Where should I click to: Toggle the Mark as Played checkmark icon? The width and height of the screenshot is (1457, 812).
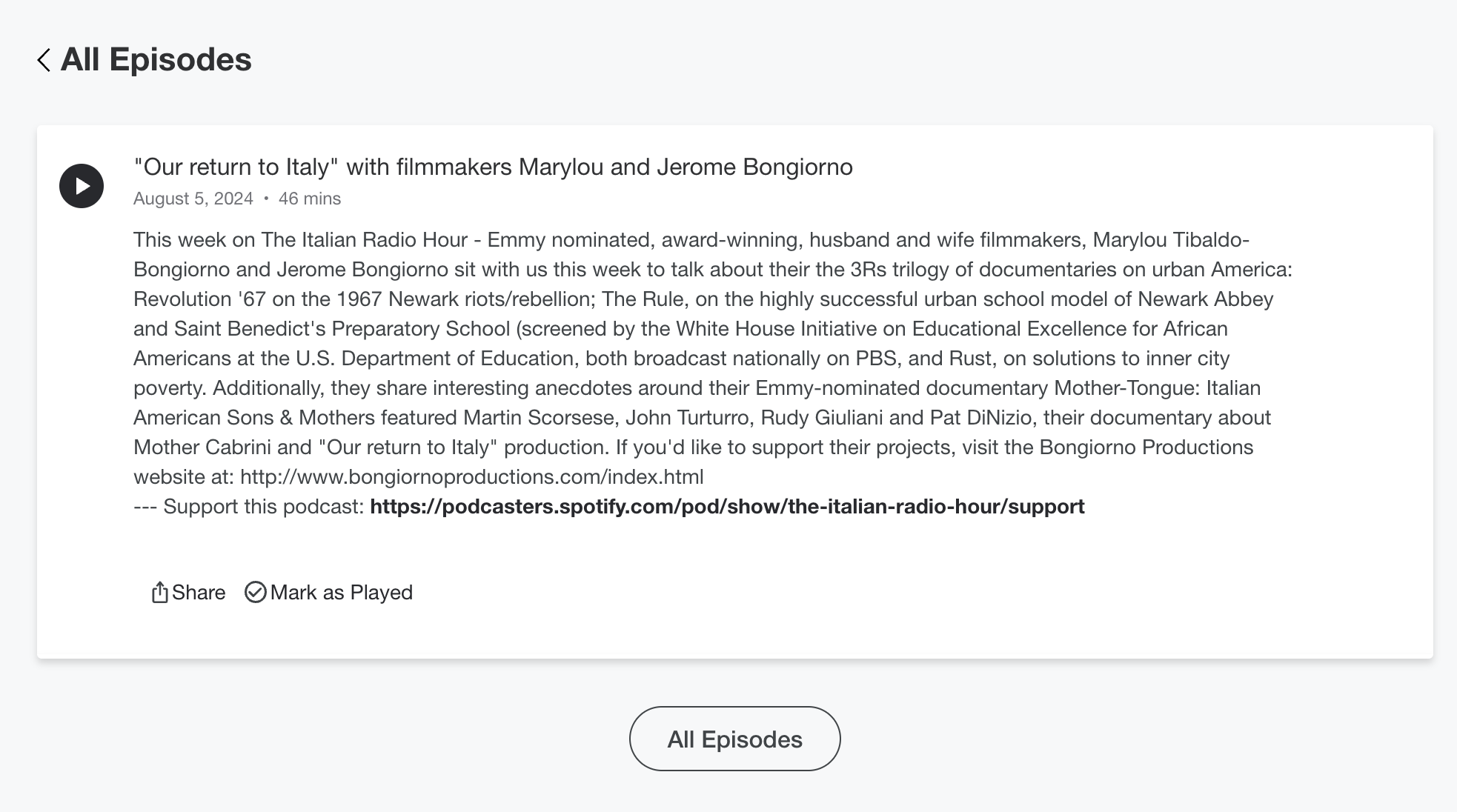pos(255,593)
